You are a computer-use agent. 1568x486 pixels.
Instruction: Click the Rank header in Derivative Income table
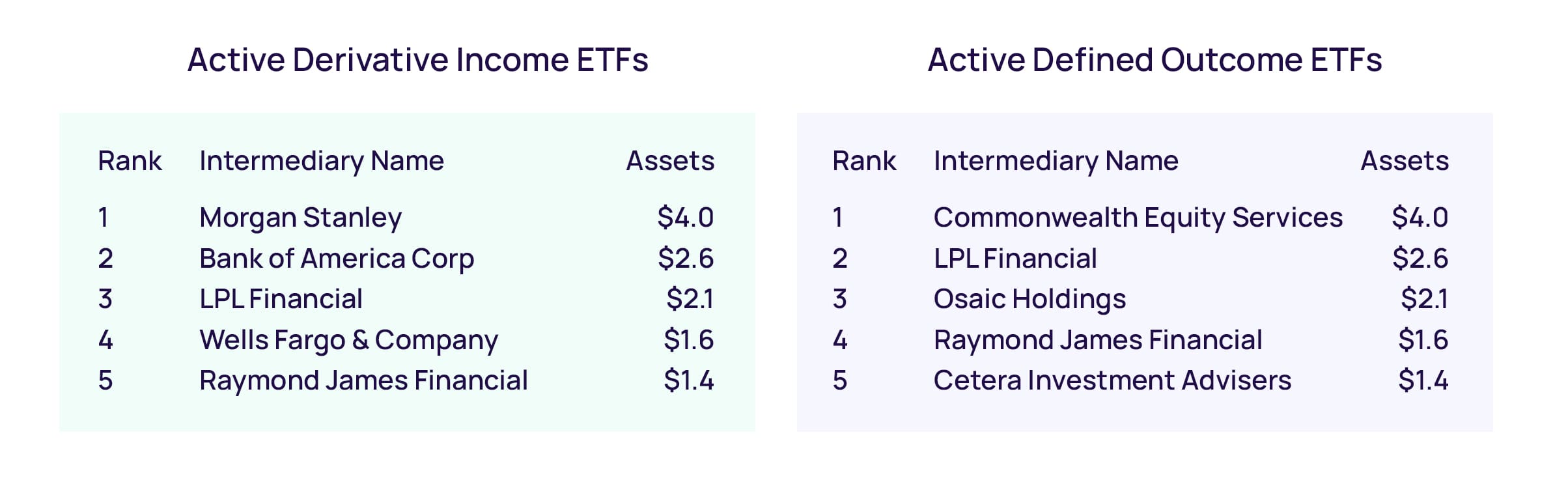point(130,161)
